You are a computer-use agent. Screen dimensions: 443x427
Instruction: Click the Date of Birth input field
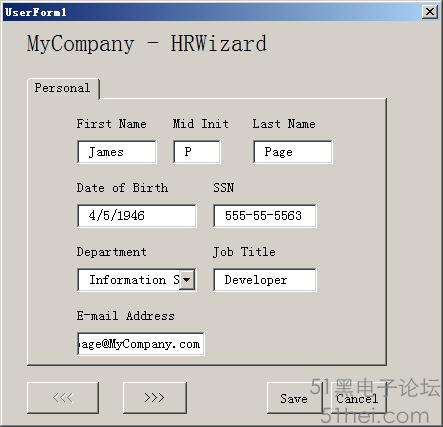pyautogui.click(x=137, y=216)
